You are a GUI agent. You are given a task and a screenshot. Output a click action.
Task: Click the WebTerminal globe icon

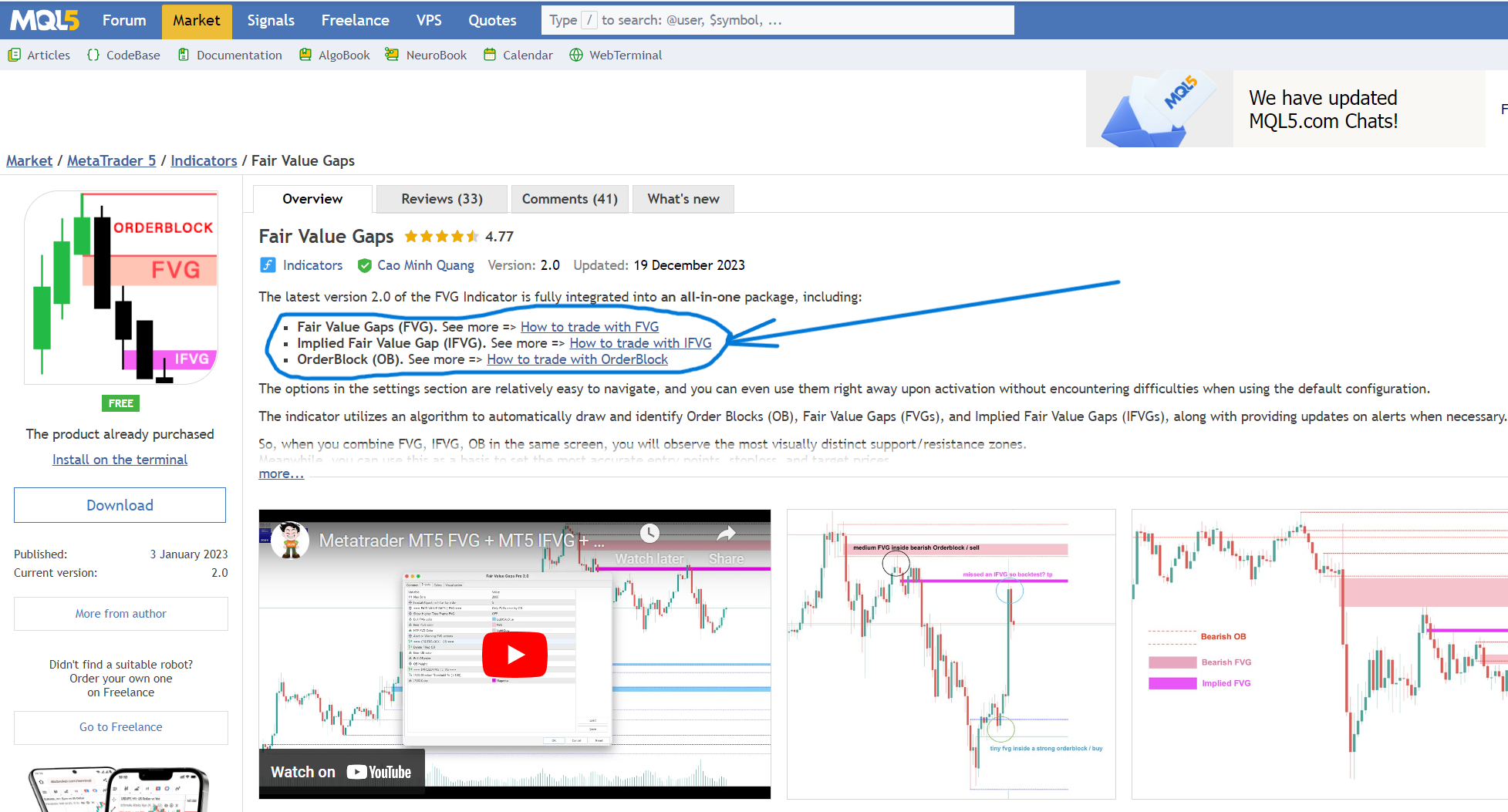point(576,55)
